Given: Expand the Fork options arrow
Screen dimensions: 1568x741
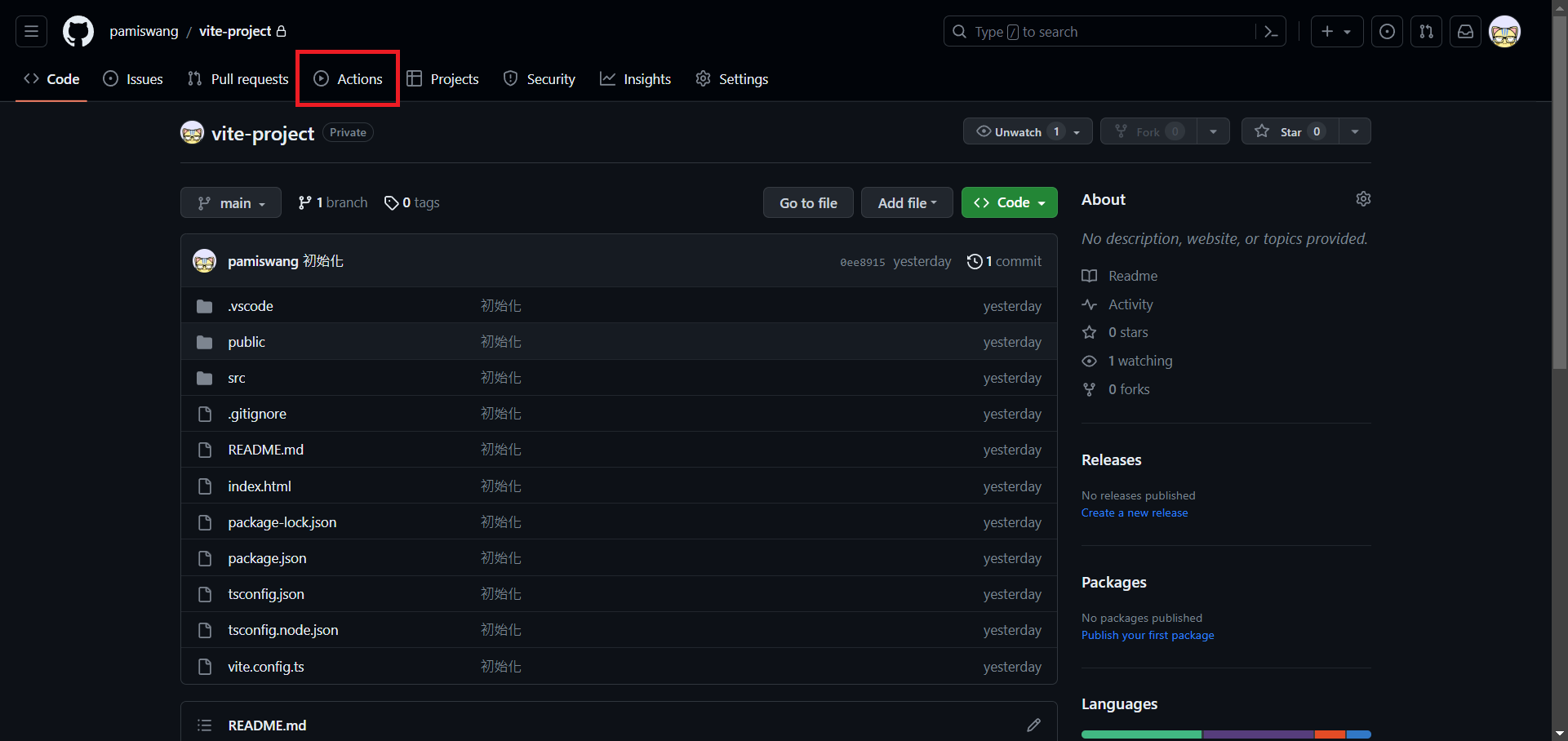Looking at the screenshot, I should click(1213, 131).
